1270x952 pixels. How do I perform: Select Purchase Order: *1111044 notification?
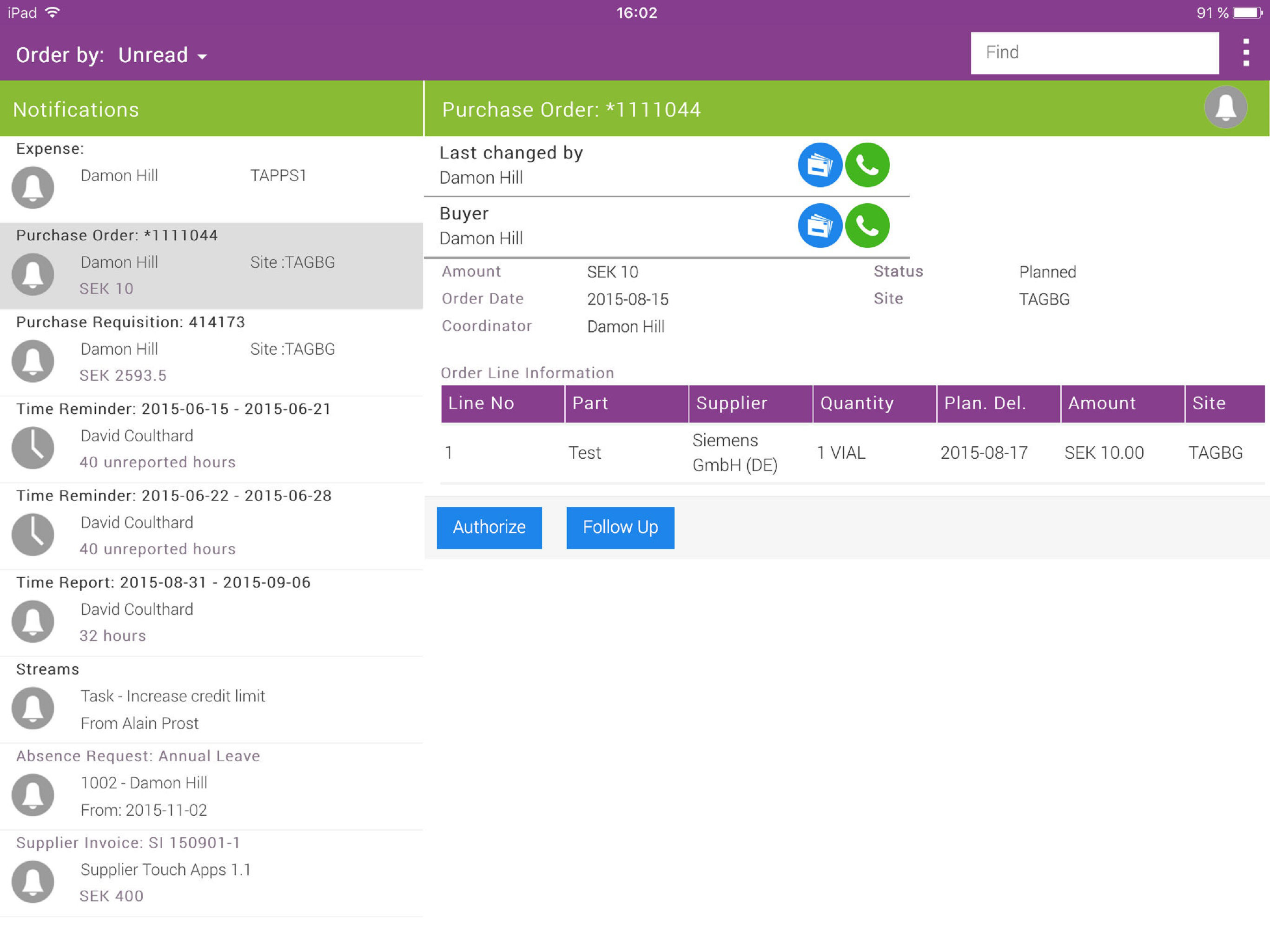coord(212,266)
